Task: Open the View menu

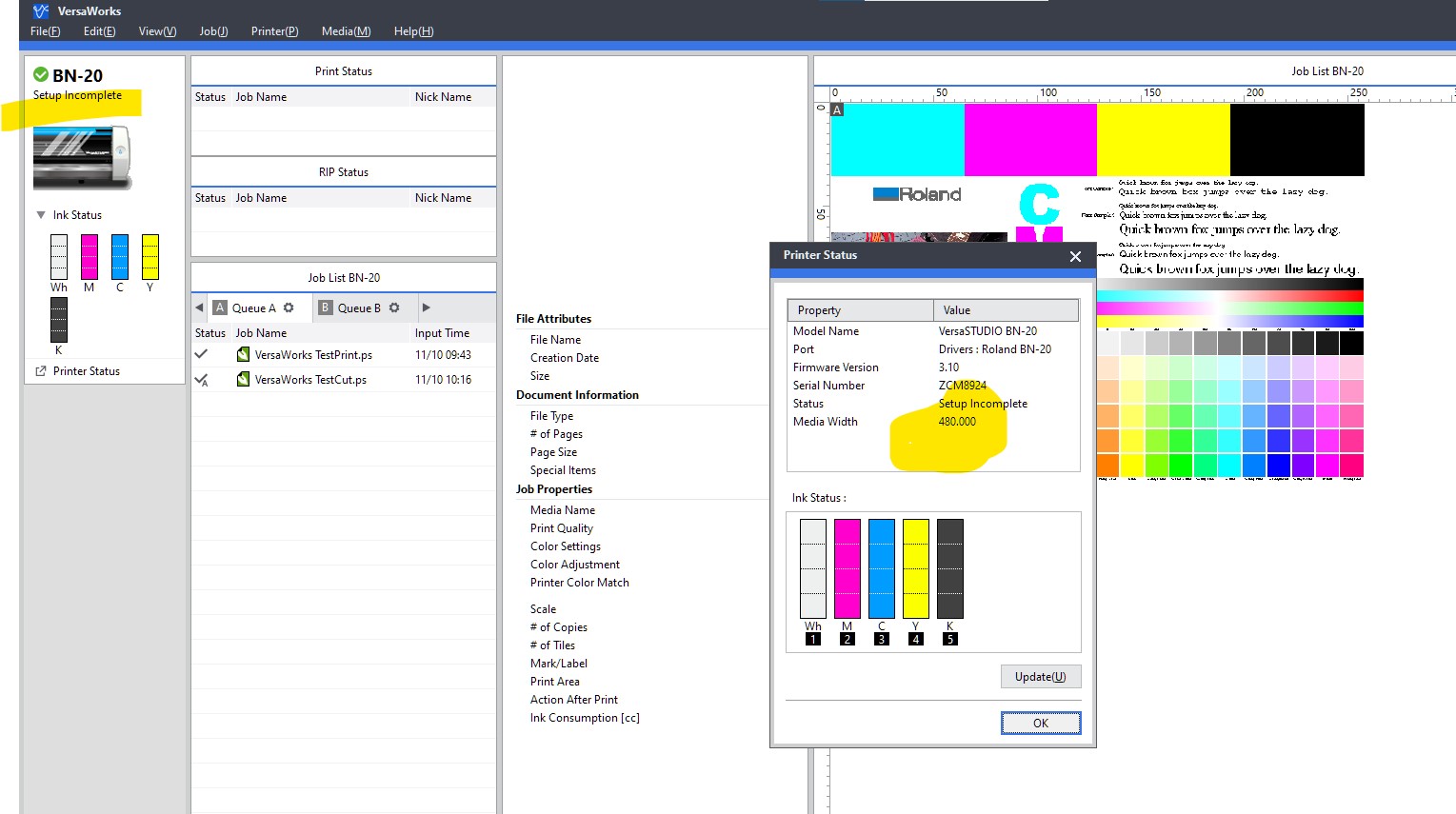Action: click(x=157, y=31)
